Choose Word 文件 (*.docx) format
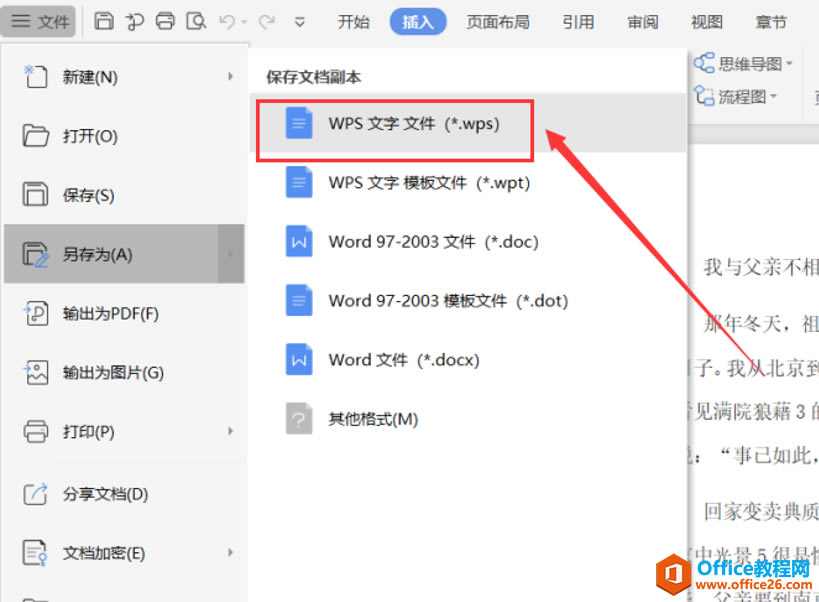Viewport: 819px width, 602px height. click(x=469, y=360)
